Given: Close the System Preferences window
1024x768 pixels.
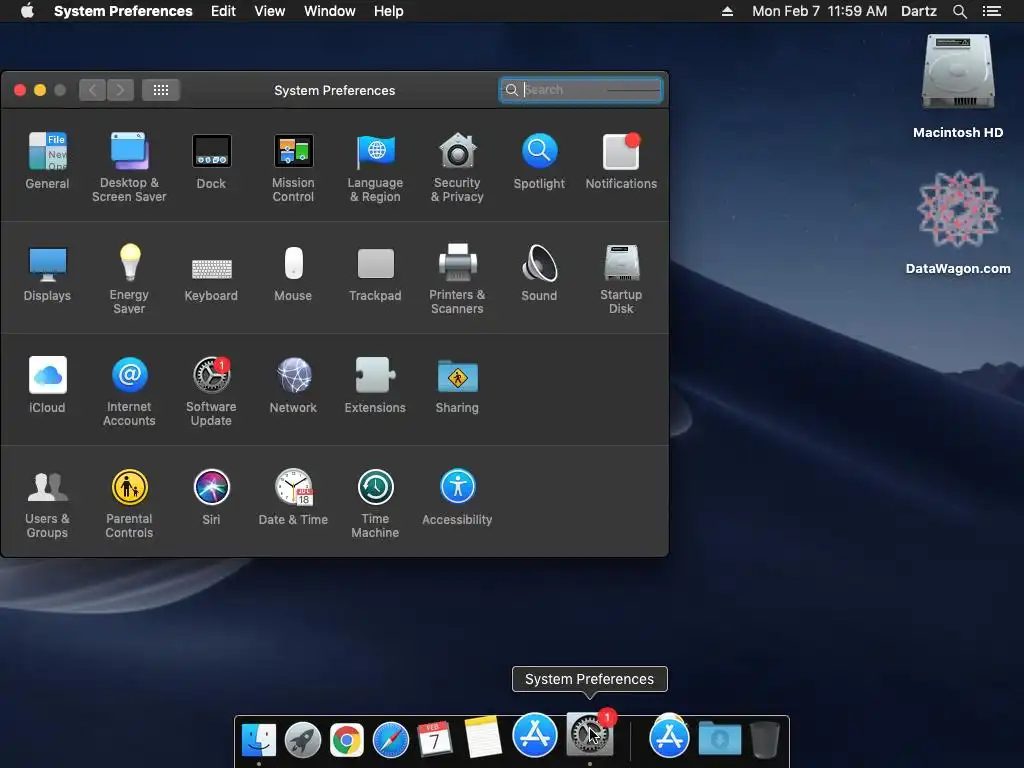Looking at the screenshot, I should (20, 90).
